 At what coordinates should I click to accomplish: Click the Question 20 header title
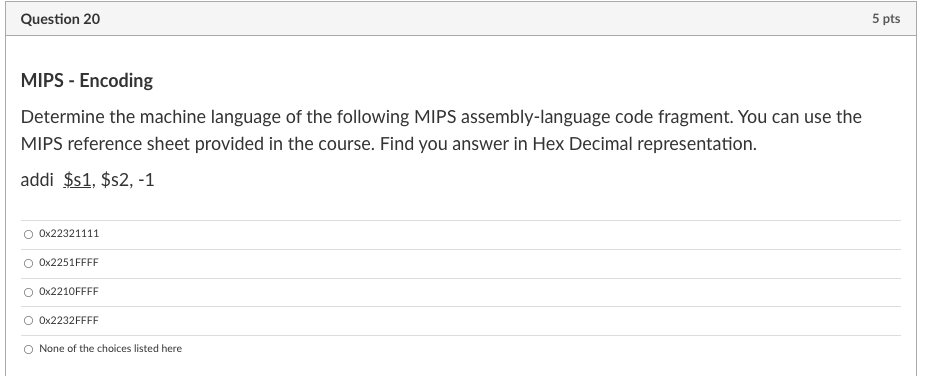click(x=60, y=19)
